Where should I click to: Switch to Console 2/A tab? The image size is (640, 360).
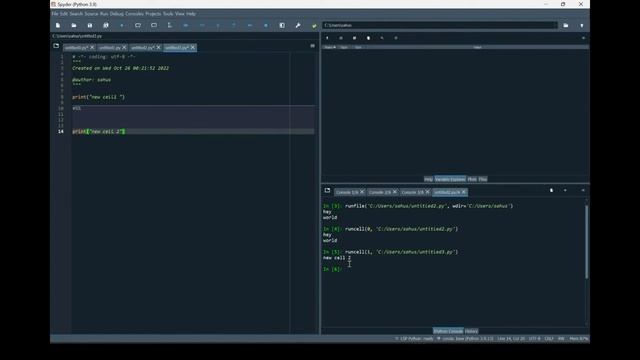tap(380, 192)
